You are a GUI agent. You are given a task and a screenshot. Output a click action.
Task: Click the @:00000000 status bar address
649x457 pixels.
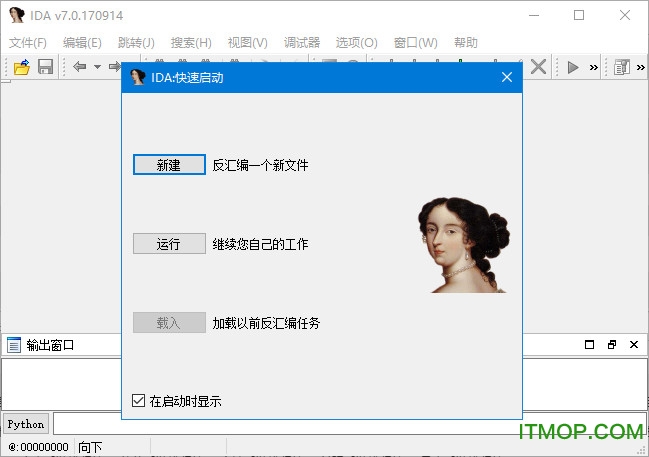38,447
